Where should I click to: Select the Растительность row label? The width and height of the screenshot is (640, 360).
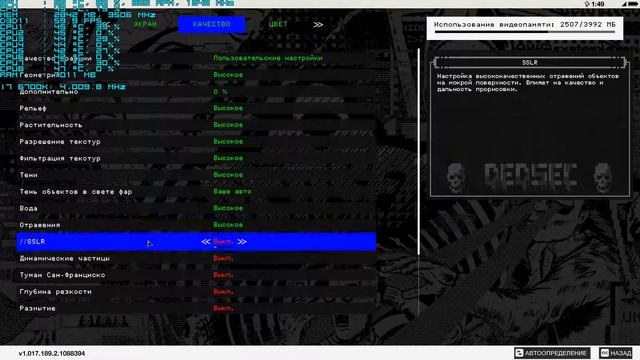coord(51,125)
